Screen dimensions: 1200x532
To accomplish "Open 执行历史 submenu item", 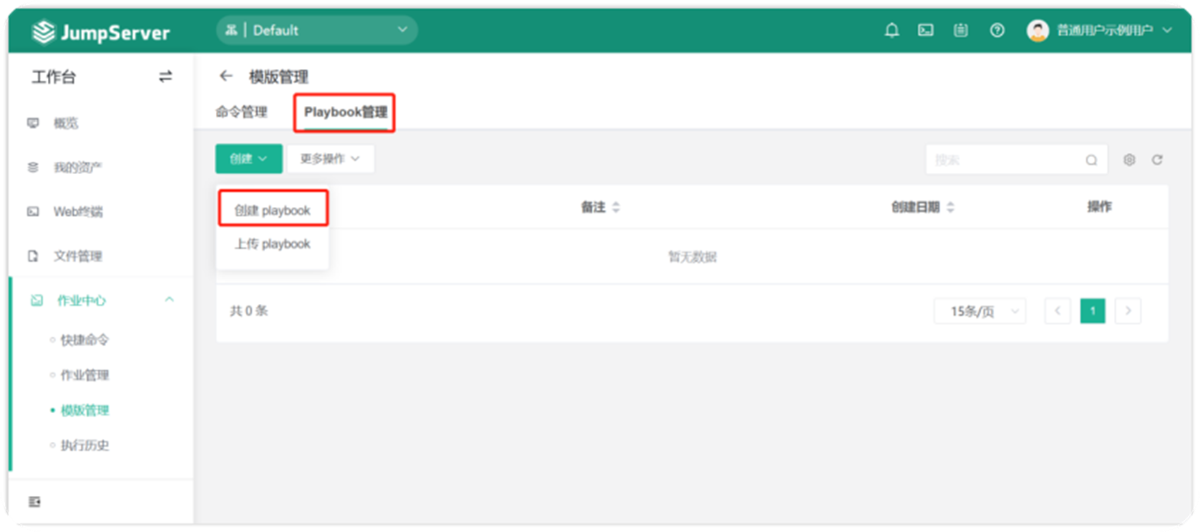I will coord(85,445).
